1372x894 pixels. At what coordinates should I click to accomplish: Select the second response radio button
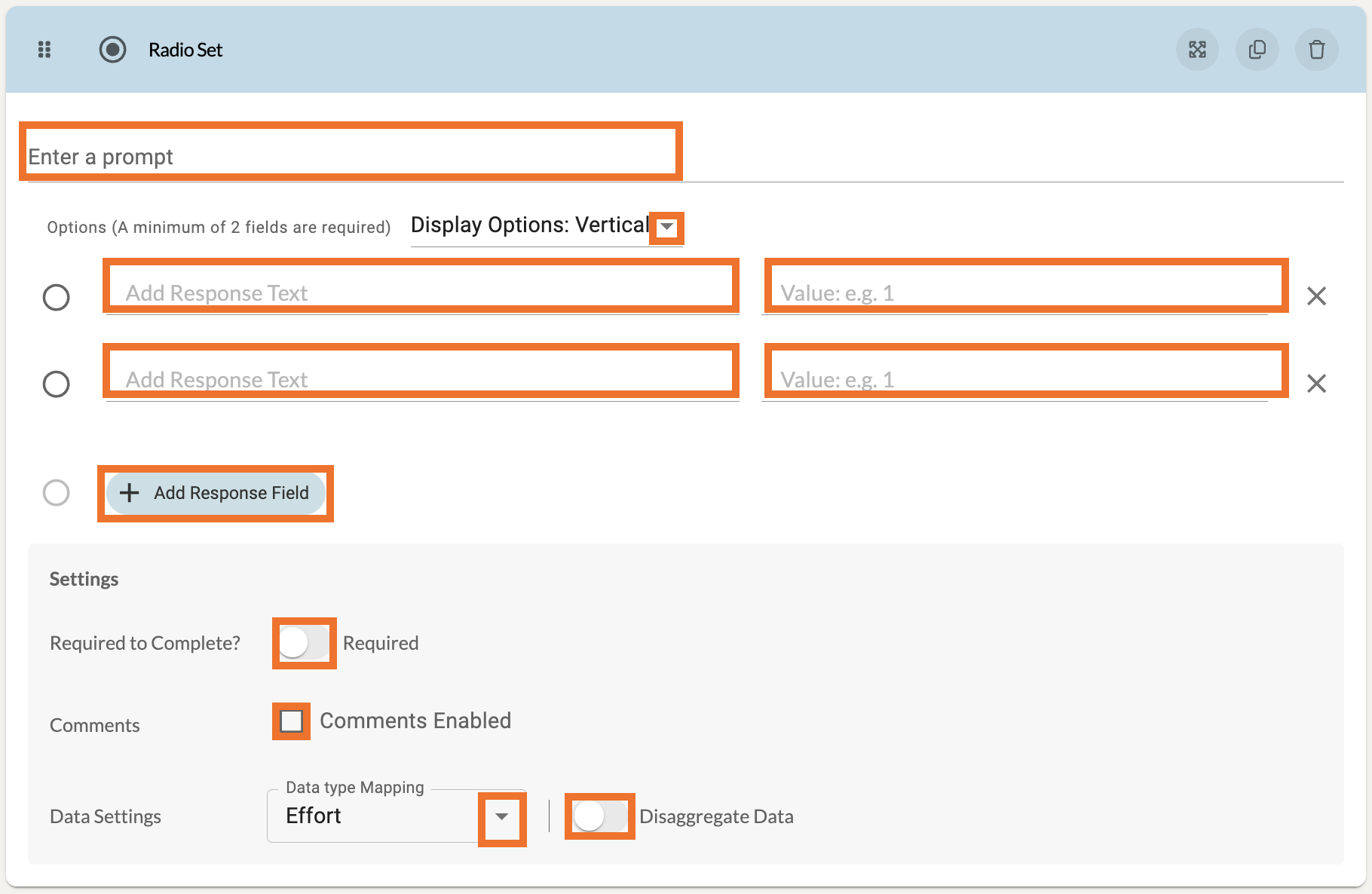pos(57,384)
